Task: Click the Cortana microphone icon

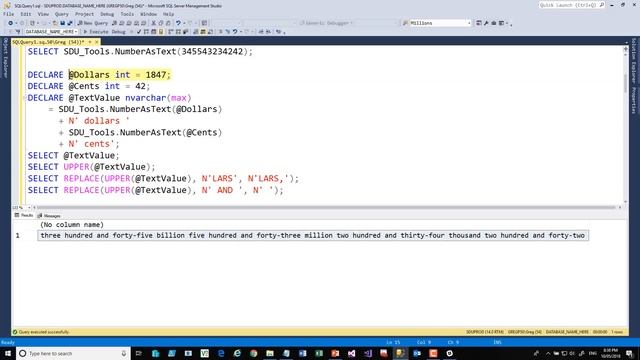Action: coord(124,353)
